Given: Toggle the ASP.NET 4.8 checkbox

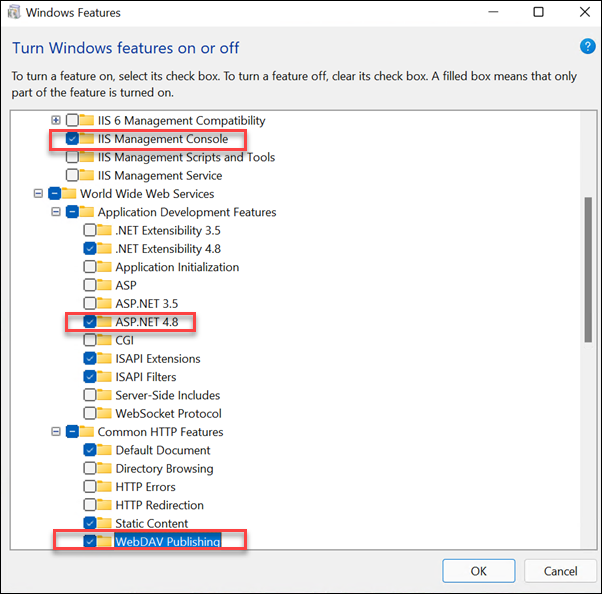Looking at the screenshot, I should (90, 322).
